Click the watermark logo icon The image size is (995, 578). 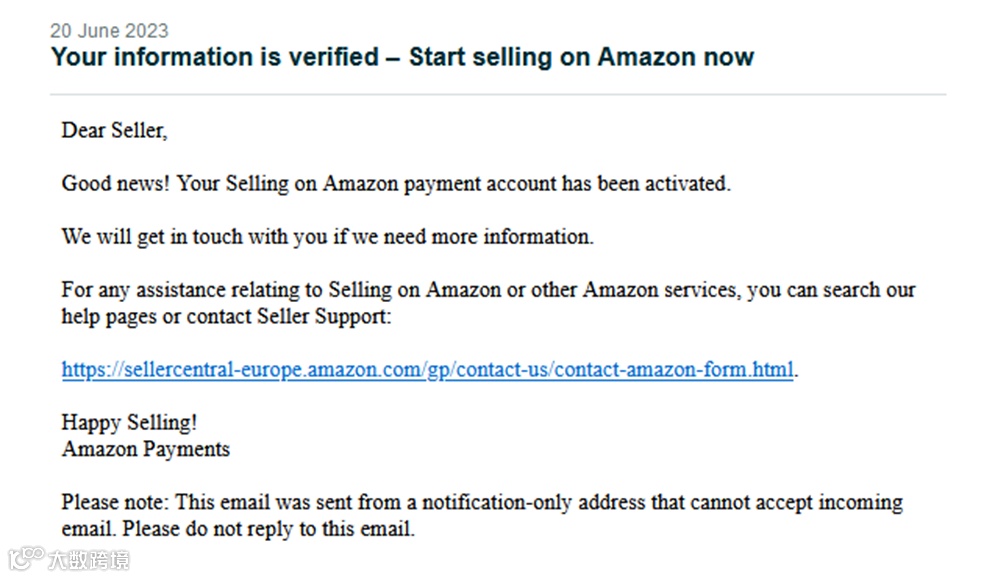pyautogui.click(x=26, y=557)
